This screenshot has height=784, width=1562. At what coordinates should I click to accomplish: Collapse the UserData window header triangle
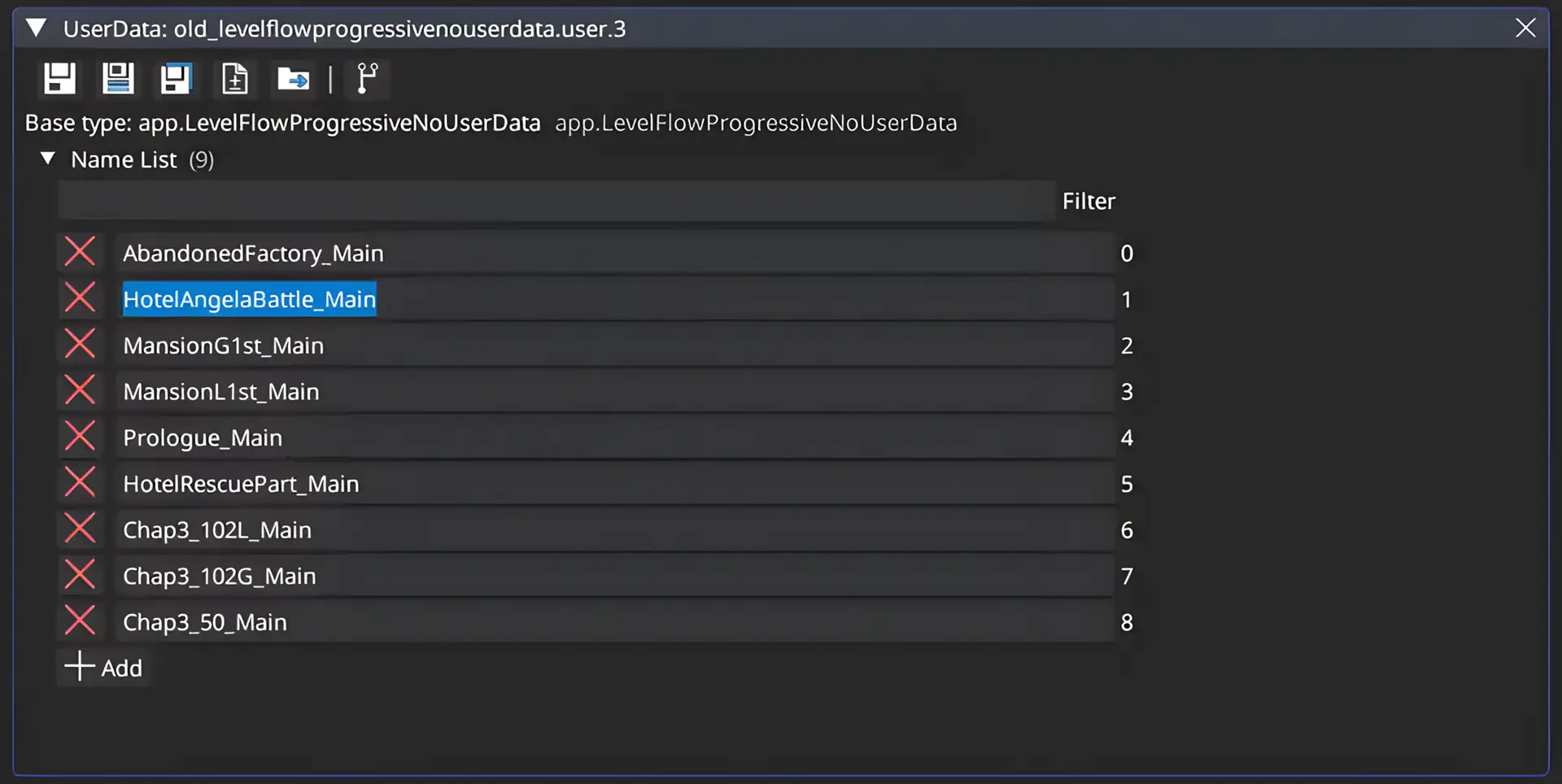click(x=36, y=28)
